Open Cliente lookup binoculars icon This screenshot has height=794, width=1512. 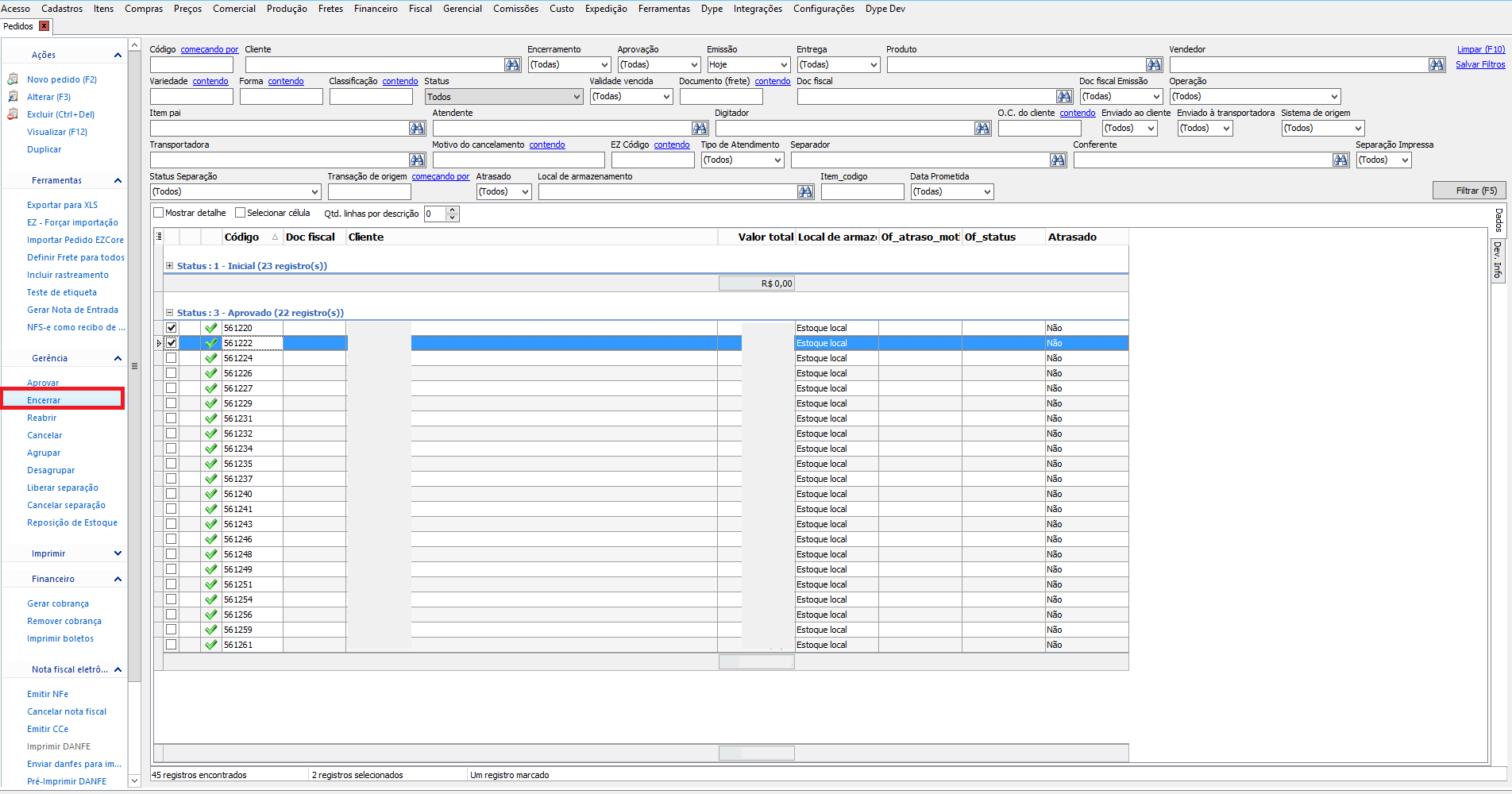512,64
